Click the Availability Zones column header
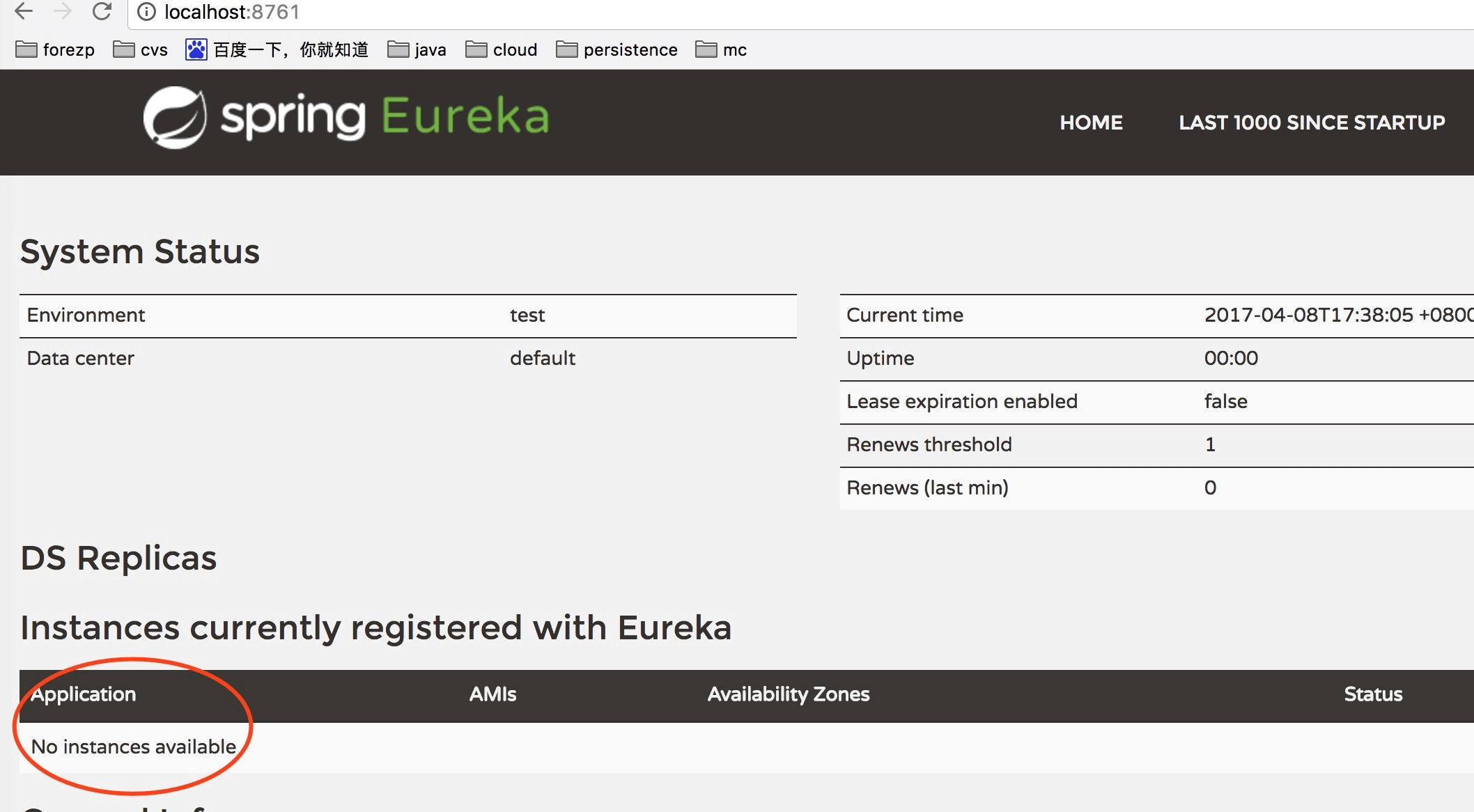This screenshot has height=812, width=1474. [x=788, y=694]
